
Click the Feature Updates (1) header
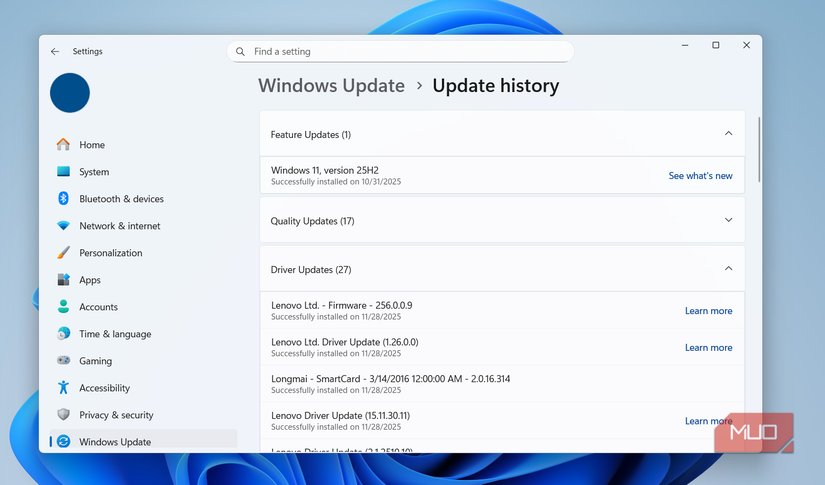(502, 134)
